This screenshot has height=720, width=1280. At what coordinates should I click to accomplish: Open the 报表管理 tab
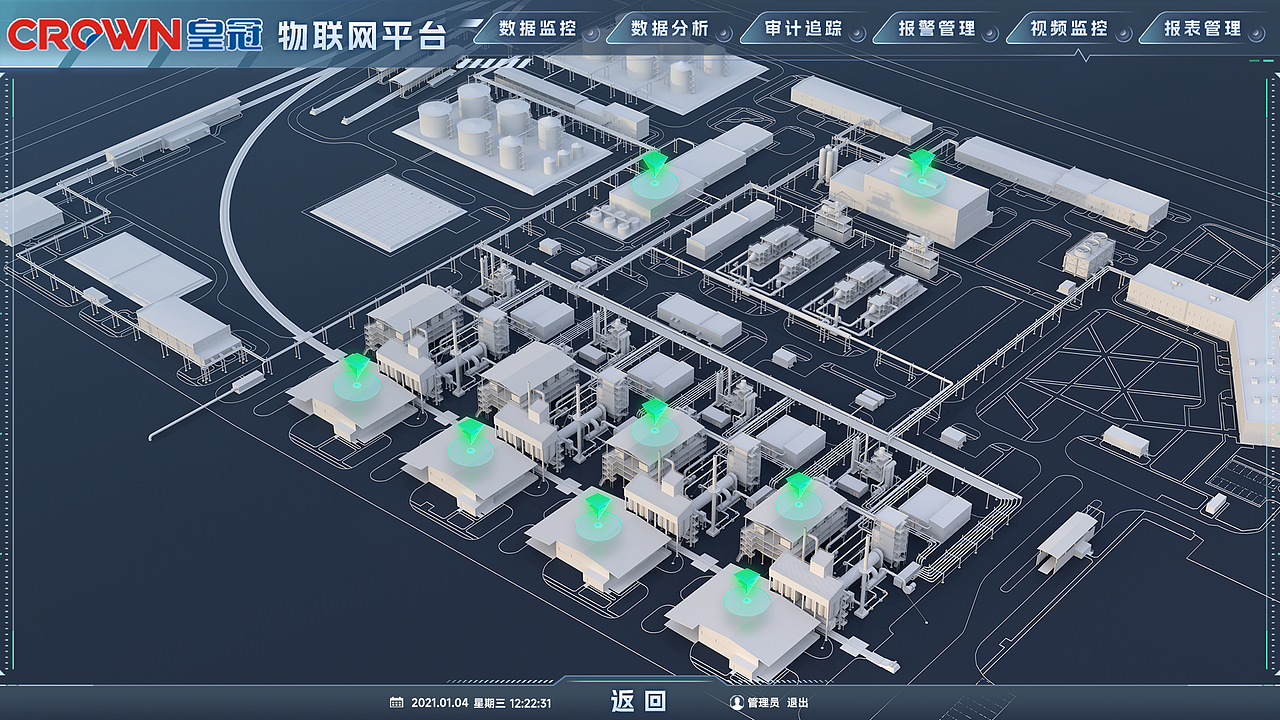[x=1205, y=29]
